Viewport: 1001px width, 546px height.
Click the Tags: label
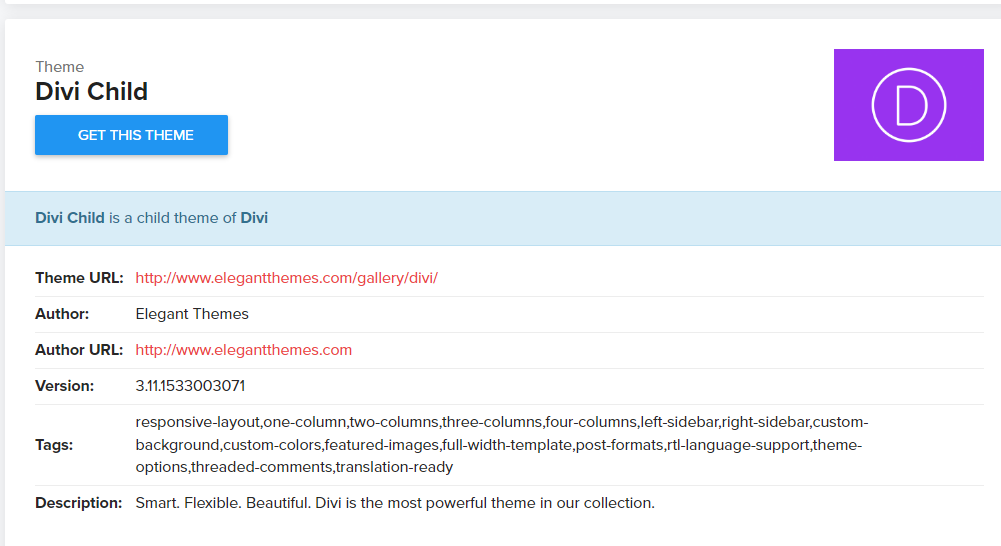point(54,444)
